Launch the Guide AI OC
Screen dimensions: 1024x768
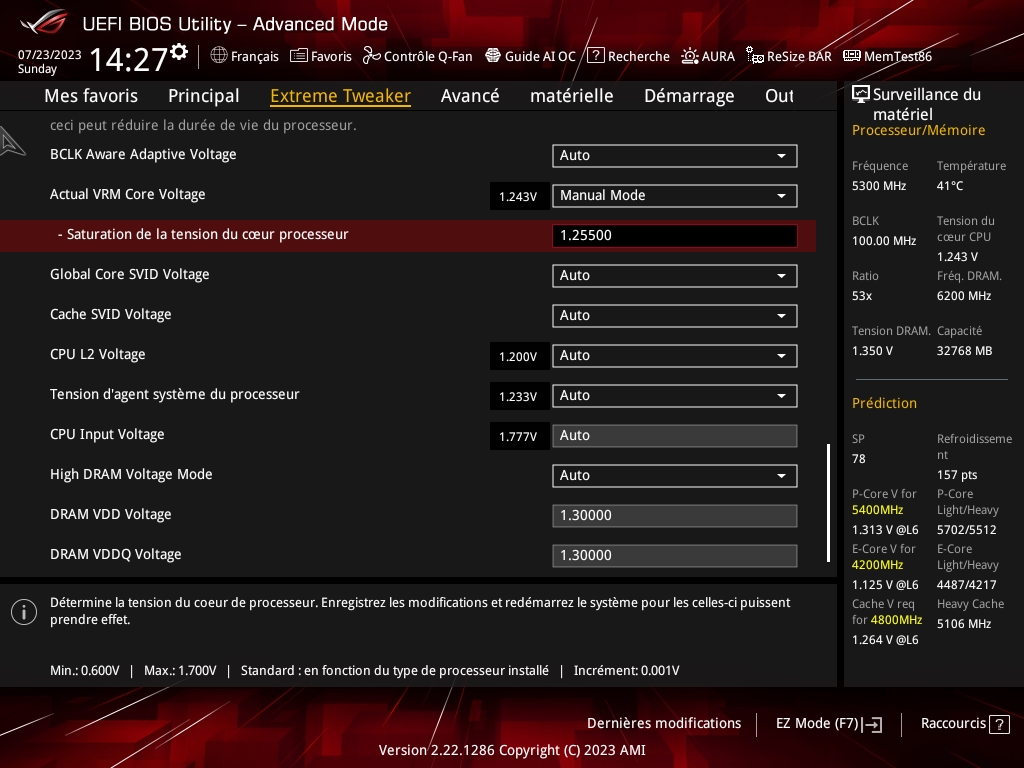pos(530,56)
